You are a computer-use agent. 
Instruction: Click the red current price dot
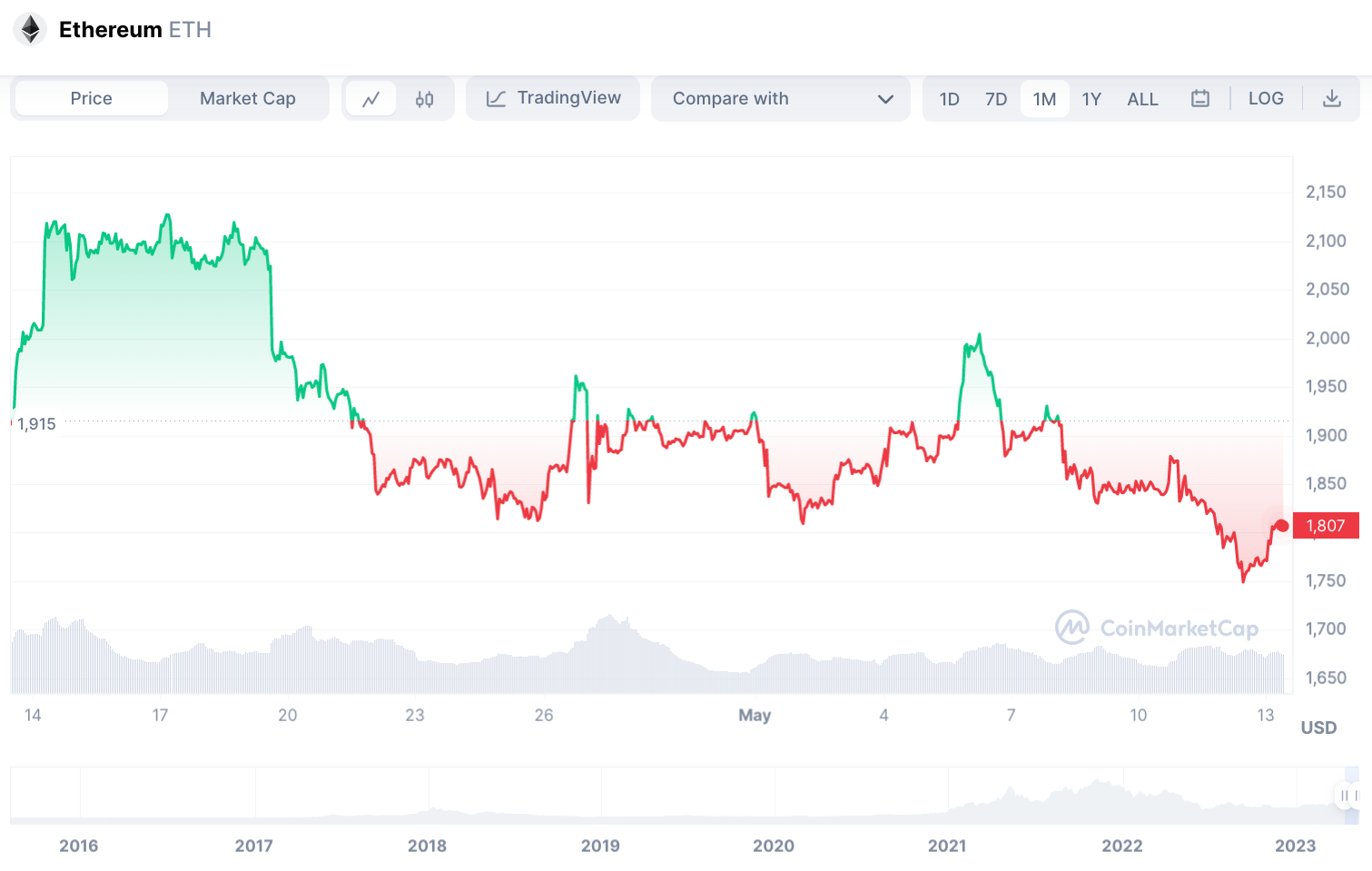(x=1282, y=526)
